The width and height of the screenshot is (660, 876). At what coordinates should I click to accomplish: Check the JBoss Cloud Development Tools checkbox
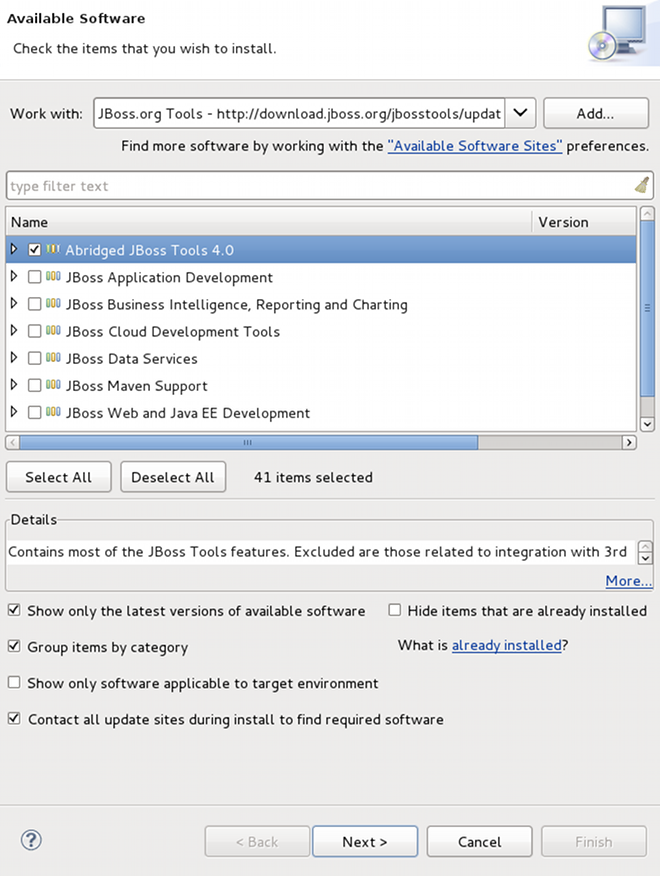click(x=35, y=331)
